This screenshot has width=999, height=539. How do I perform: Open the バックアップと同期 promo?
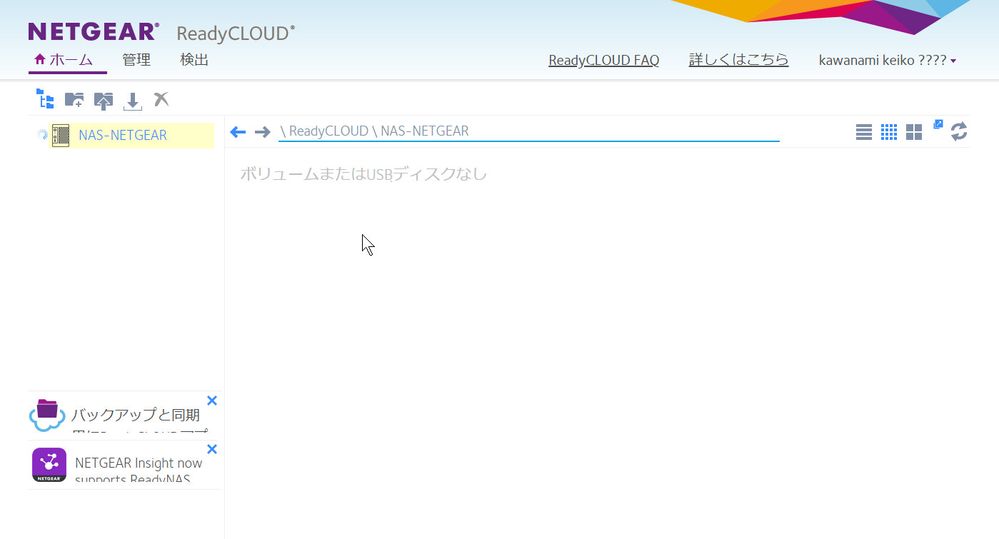135,415
